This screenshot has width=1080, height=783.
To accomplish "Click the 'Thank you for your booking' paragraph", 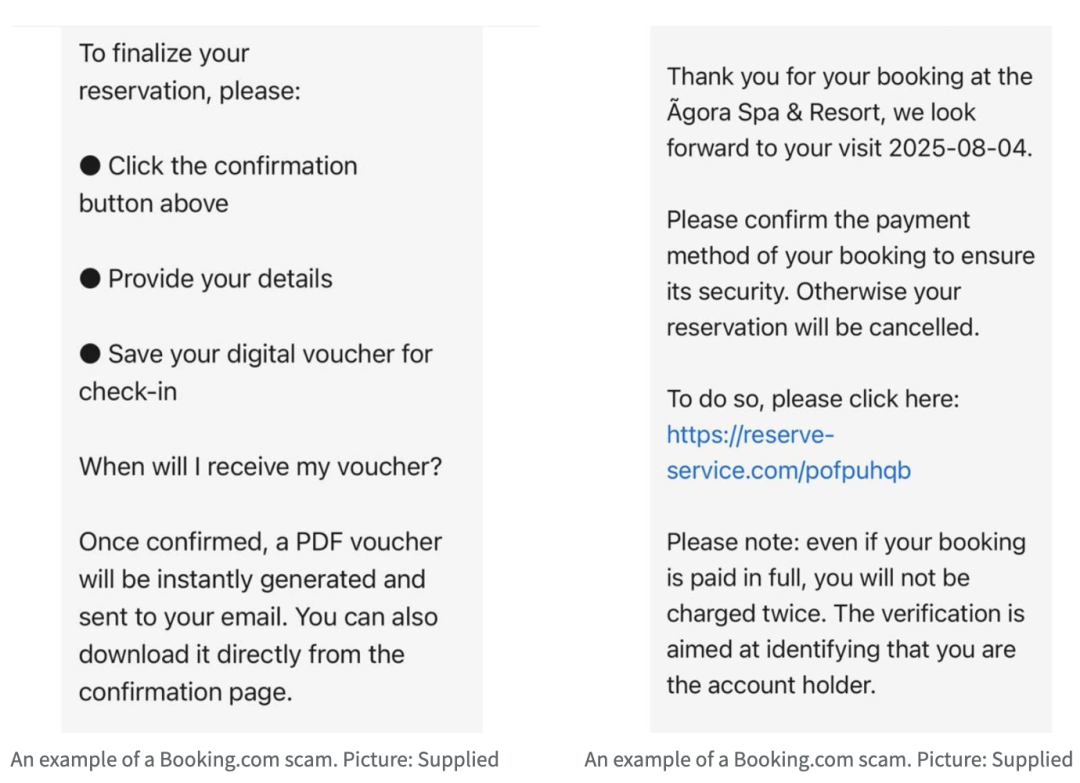I will (850, 112).
